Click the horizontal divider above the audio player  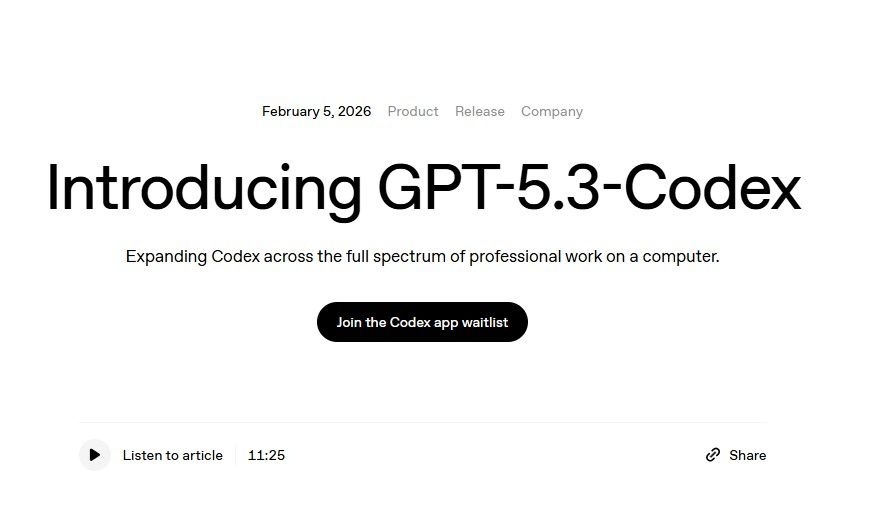pos(422,423)
